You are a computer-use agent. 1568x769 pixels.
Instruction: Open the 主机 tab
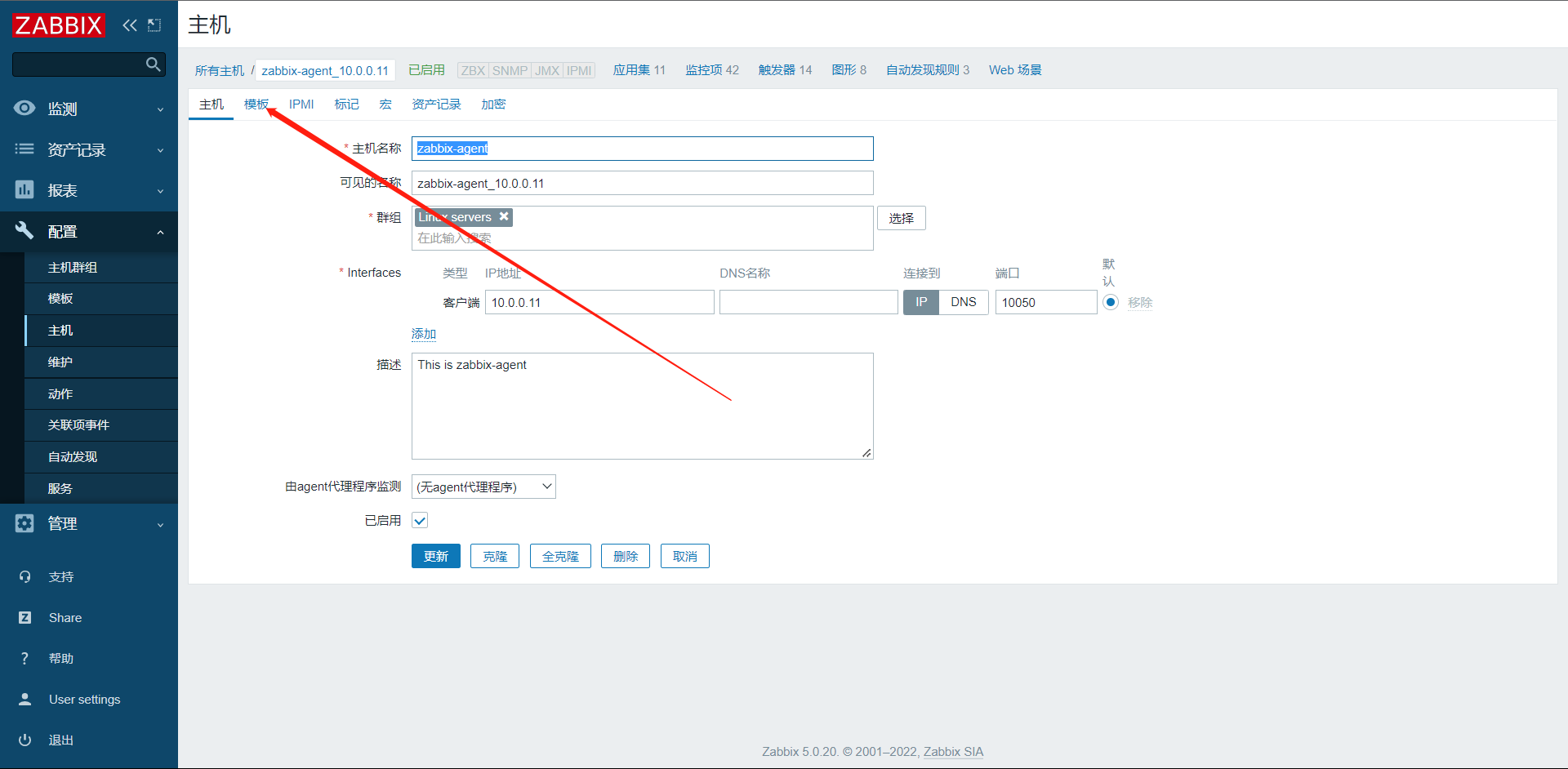[x=212, y=104]
